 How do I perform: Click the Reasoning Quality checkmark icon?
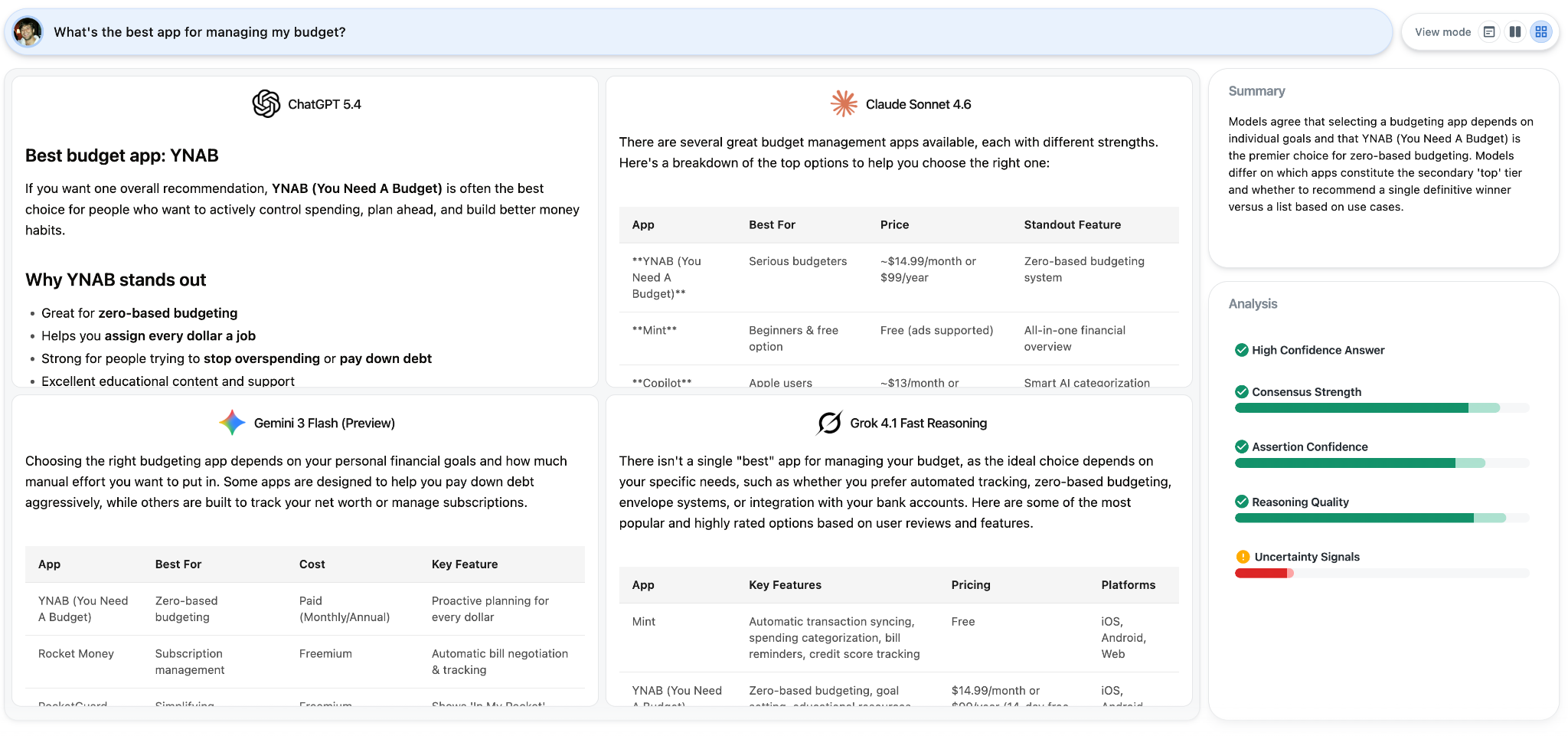pos(1242,502)
